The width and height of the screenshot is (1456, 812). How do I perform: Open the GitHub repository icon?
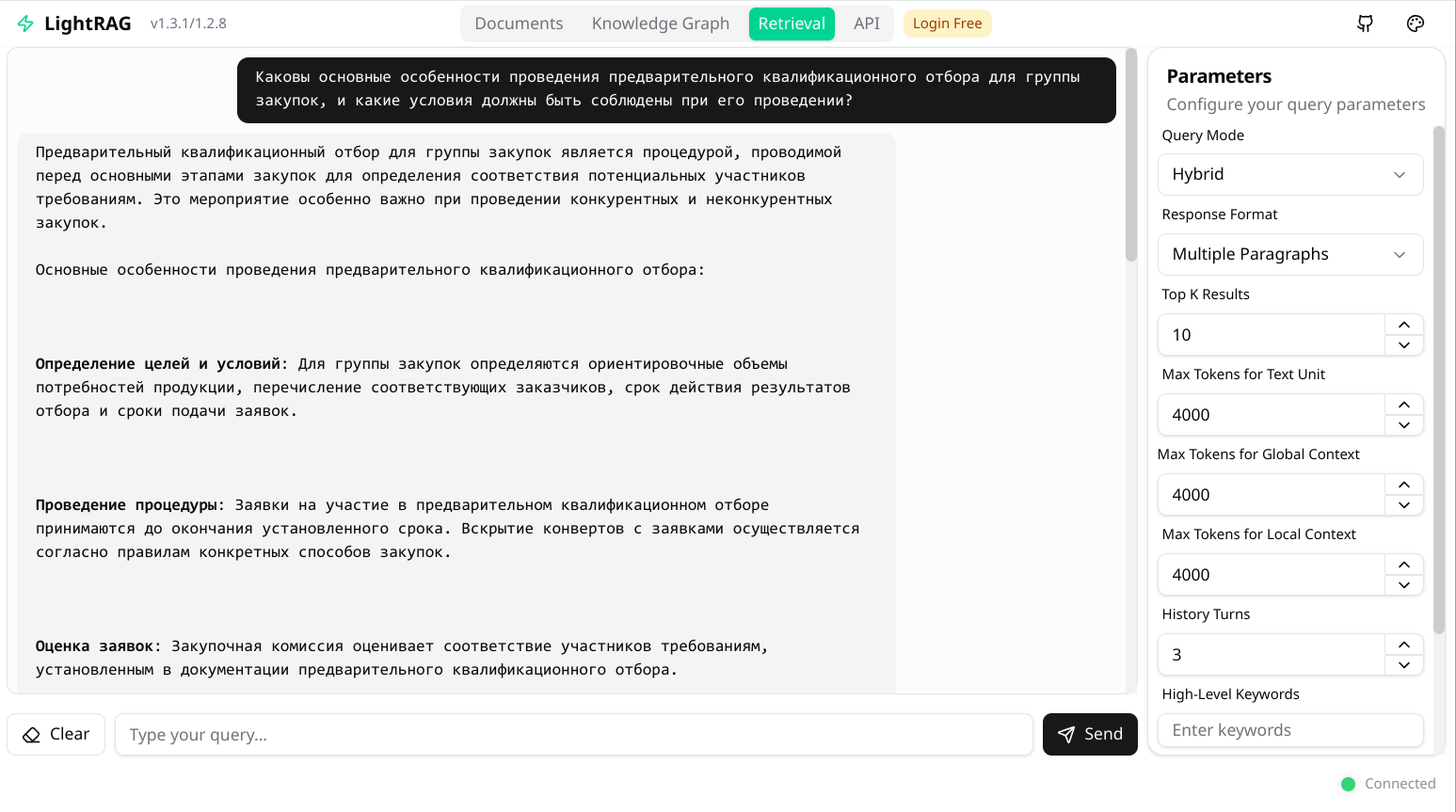[1364, 24]
